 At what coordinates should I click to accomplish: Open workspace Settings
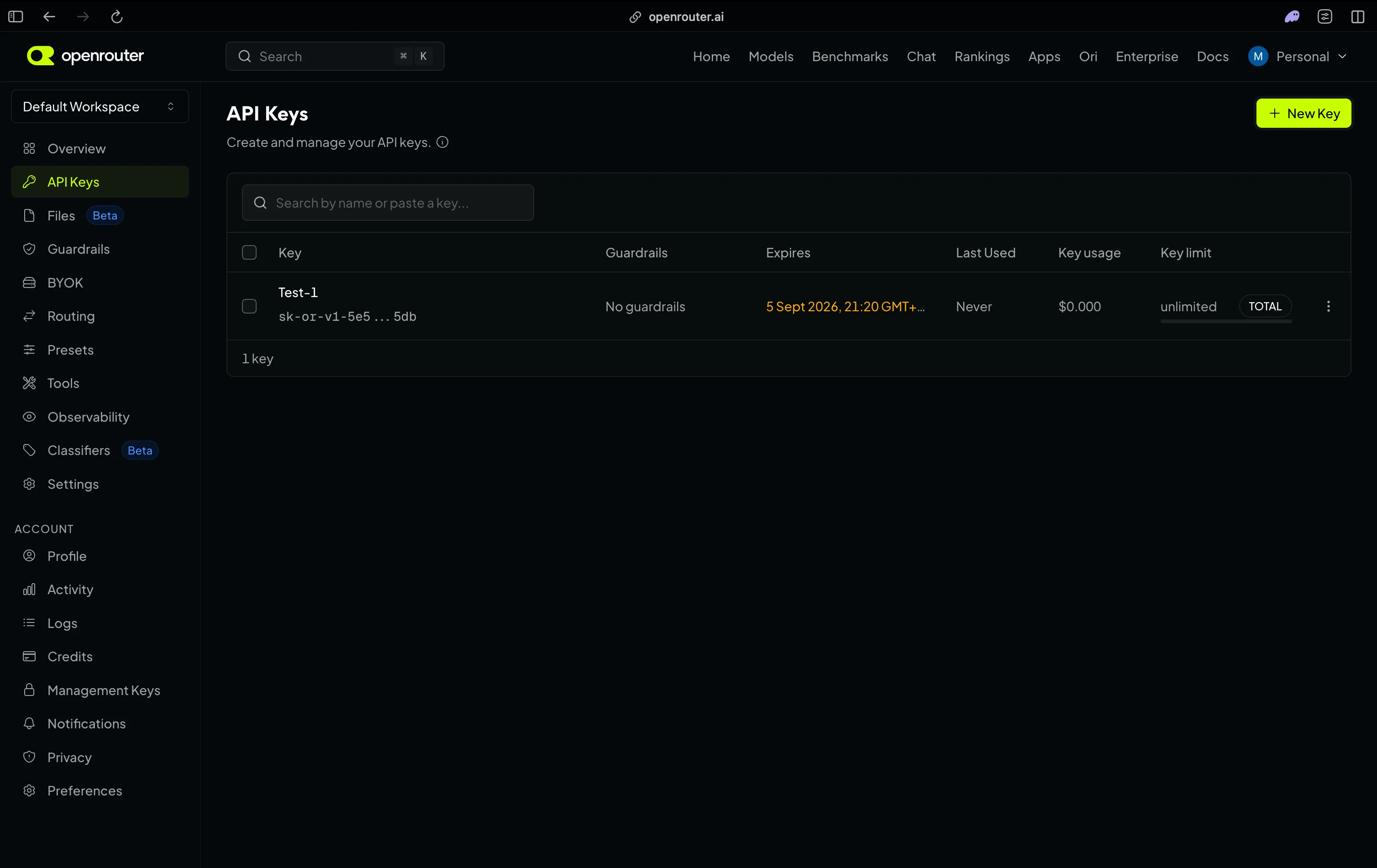click(x=100, y=484)
